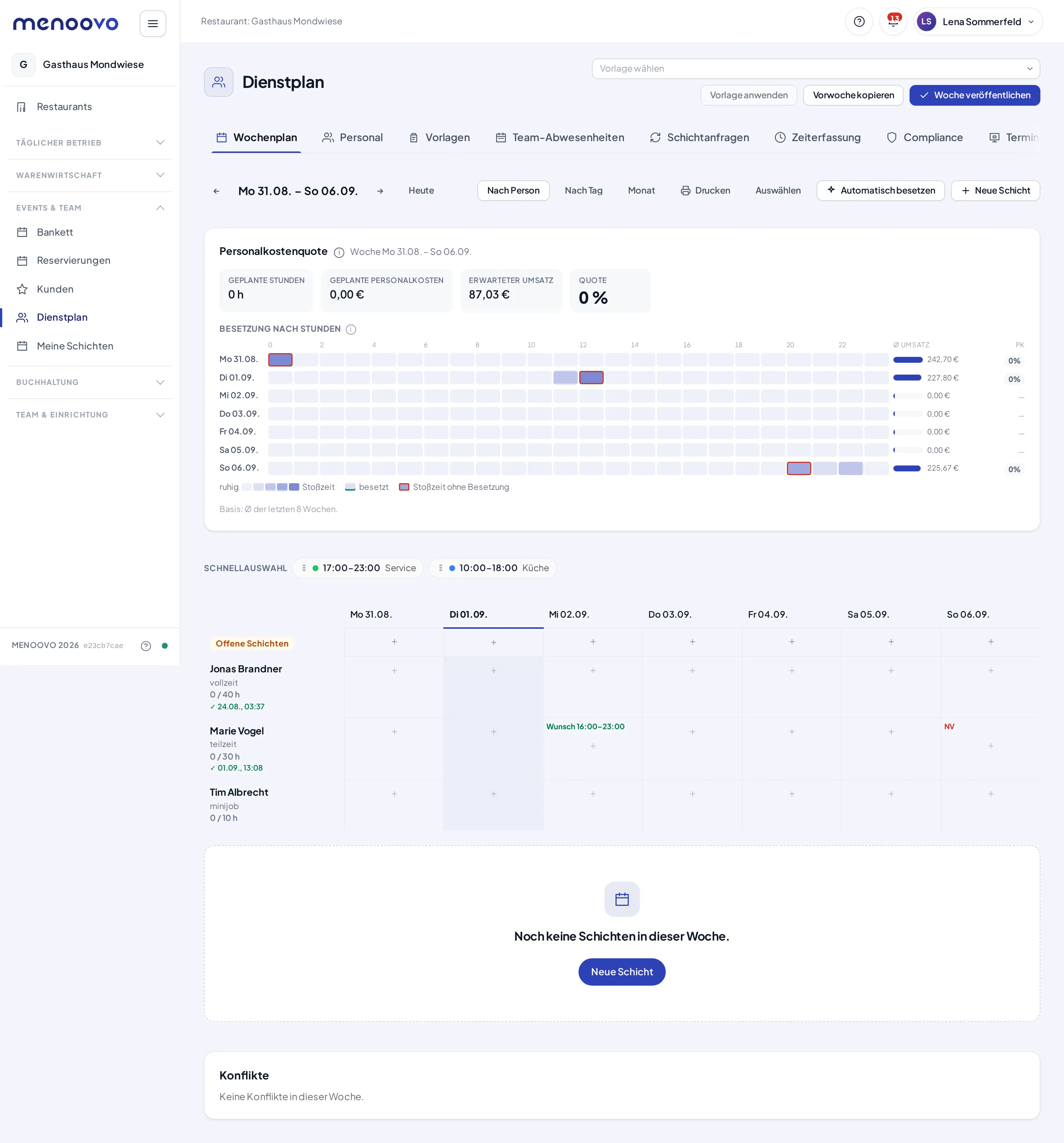Click the Personalkostenquote info icon

(x=339, y=252)
